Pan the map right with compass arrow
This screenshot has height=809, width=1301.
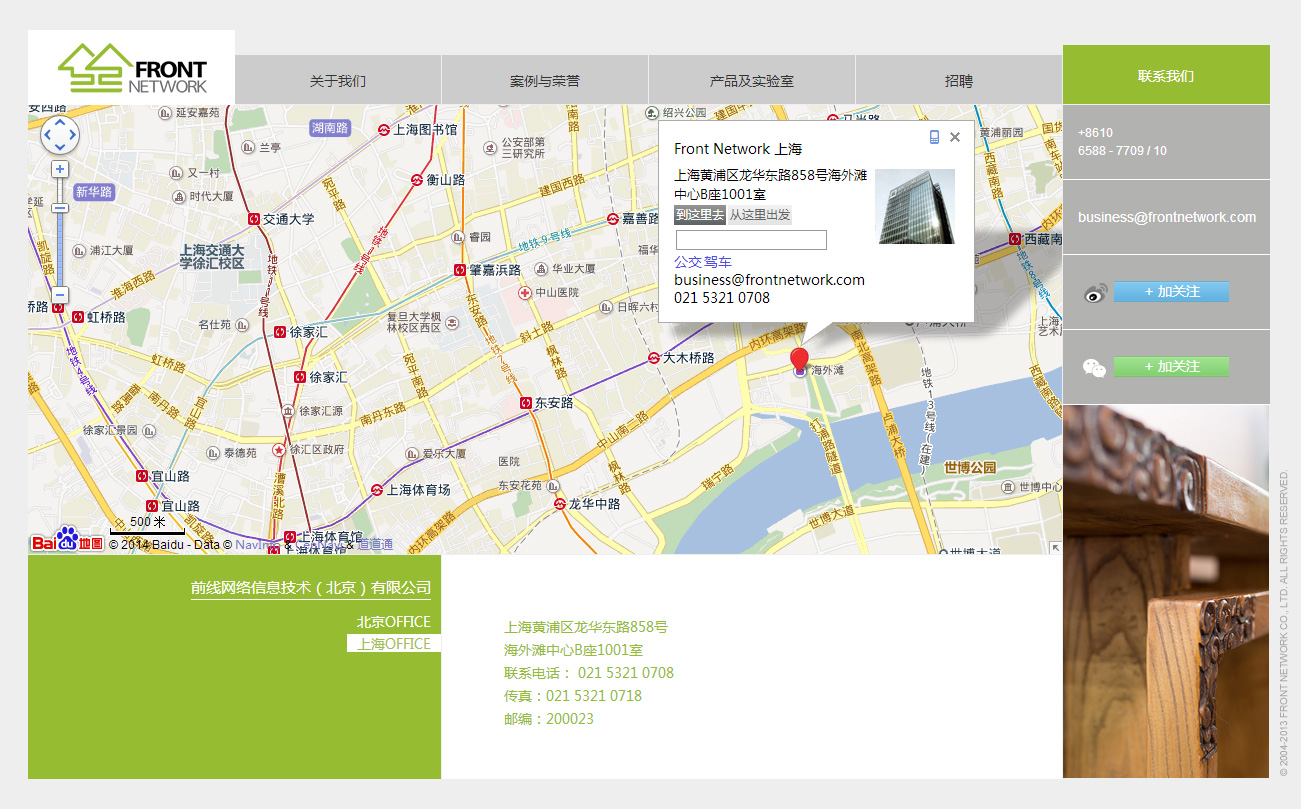(72, 135)
